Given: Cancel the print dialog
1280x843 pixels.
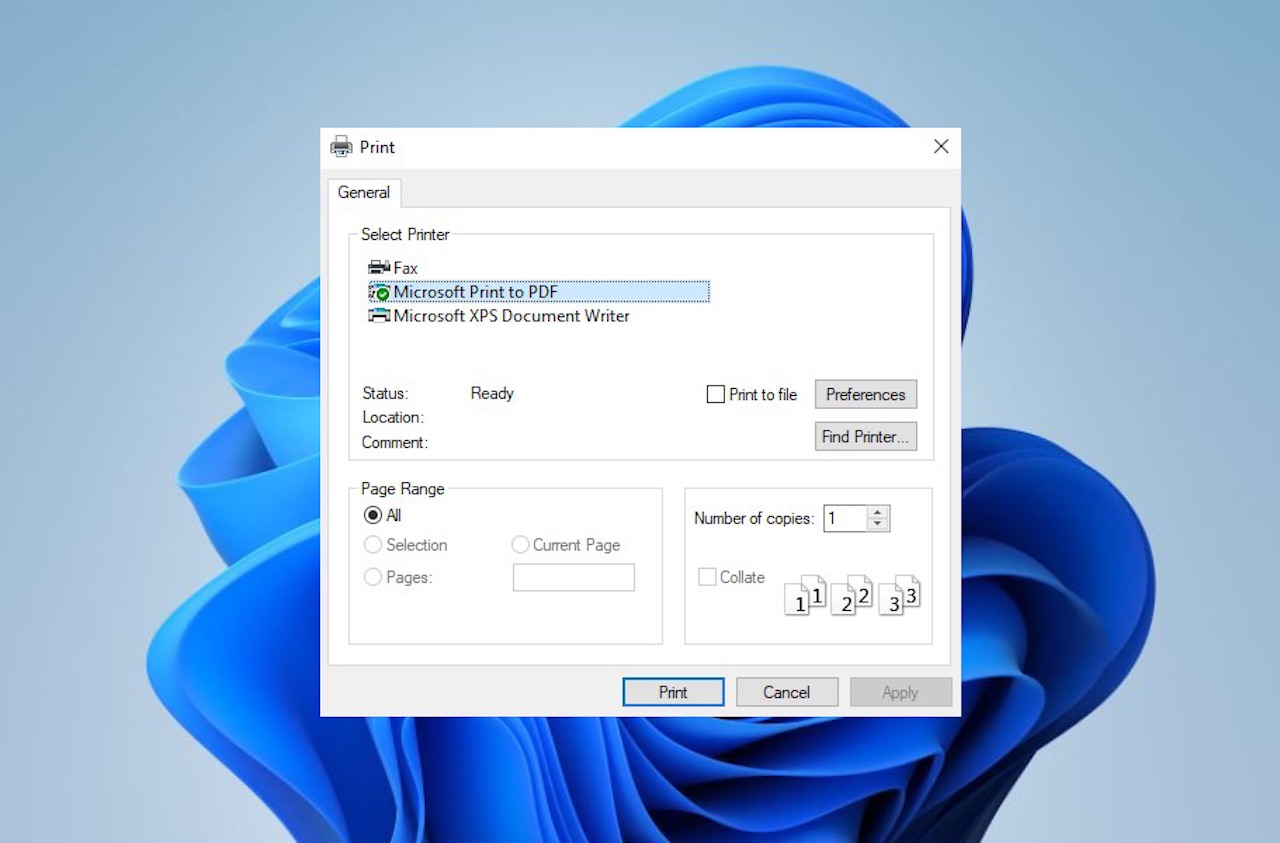Looking at the screenshot, I should [787, 692].
